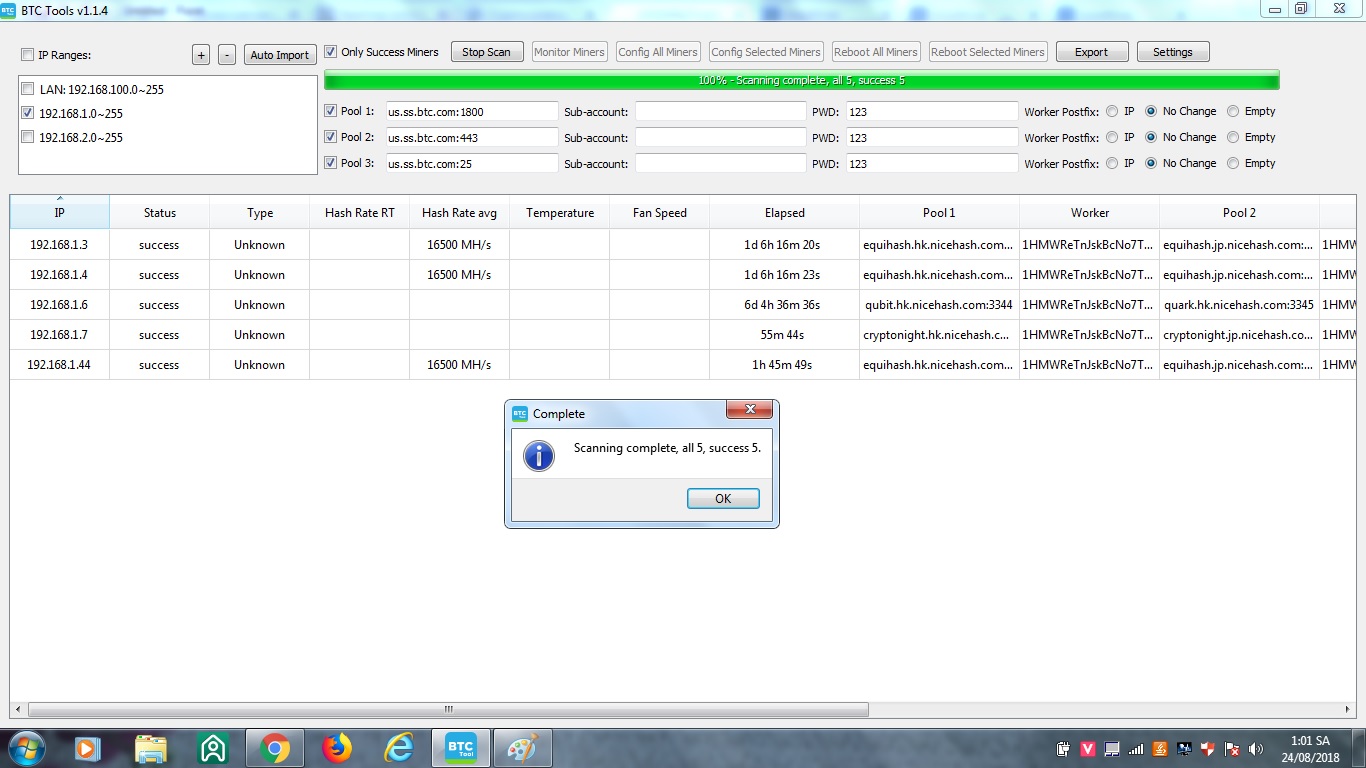
Task: Select Empty worker postfix for Pool 3
Action: click(x=1232, y=163)
